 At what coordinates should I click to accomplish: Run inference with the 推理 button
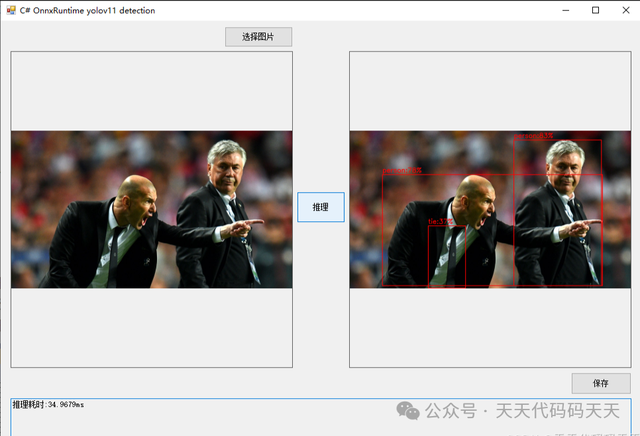321,207
